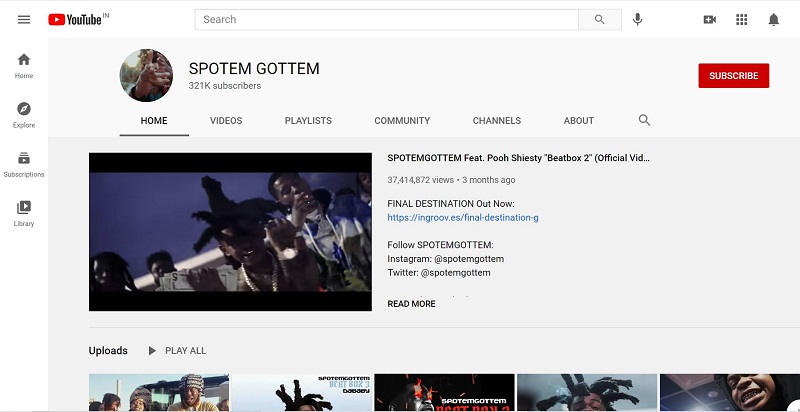The height and width of the screenshot is (412, 800).
Task: Play the featured Beatbox 2 video
Action: [230, 231]
